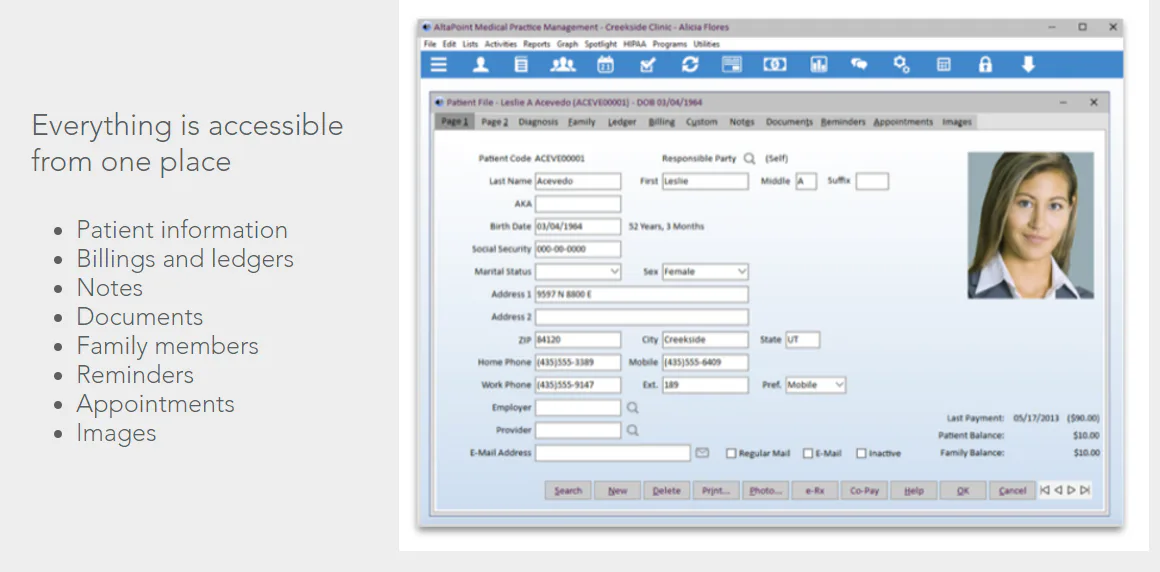Image resolution: width=1160 pixels, height=572 pixels.
Task: Click the New button
Action: pos(618,491)
